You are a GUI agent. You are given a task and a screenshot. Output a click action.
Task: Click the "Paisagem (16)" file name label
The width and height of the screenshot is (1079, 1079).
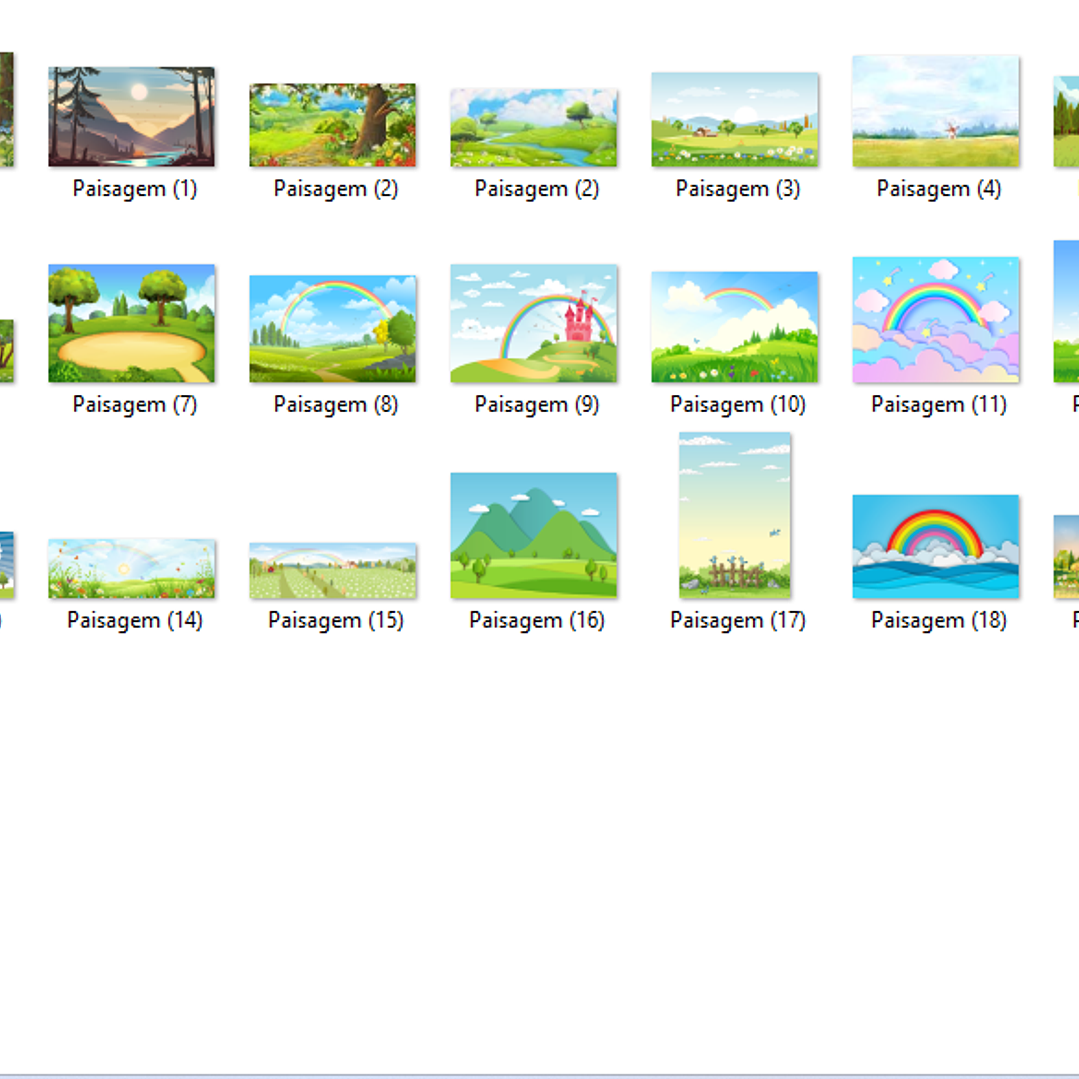(x=536, y=620)
